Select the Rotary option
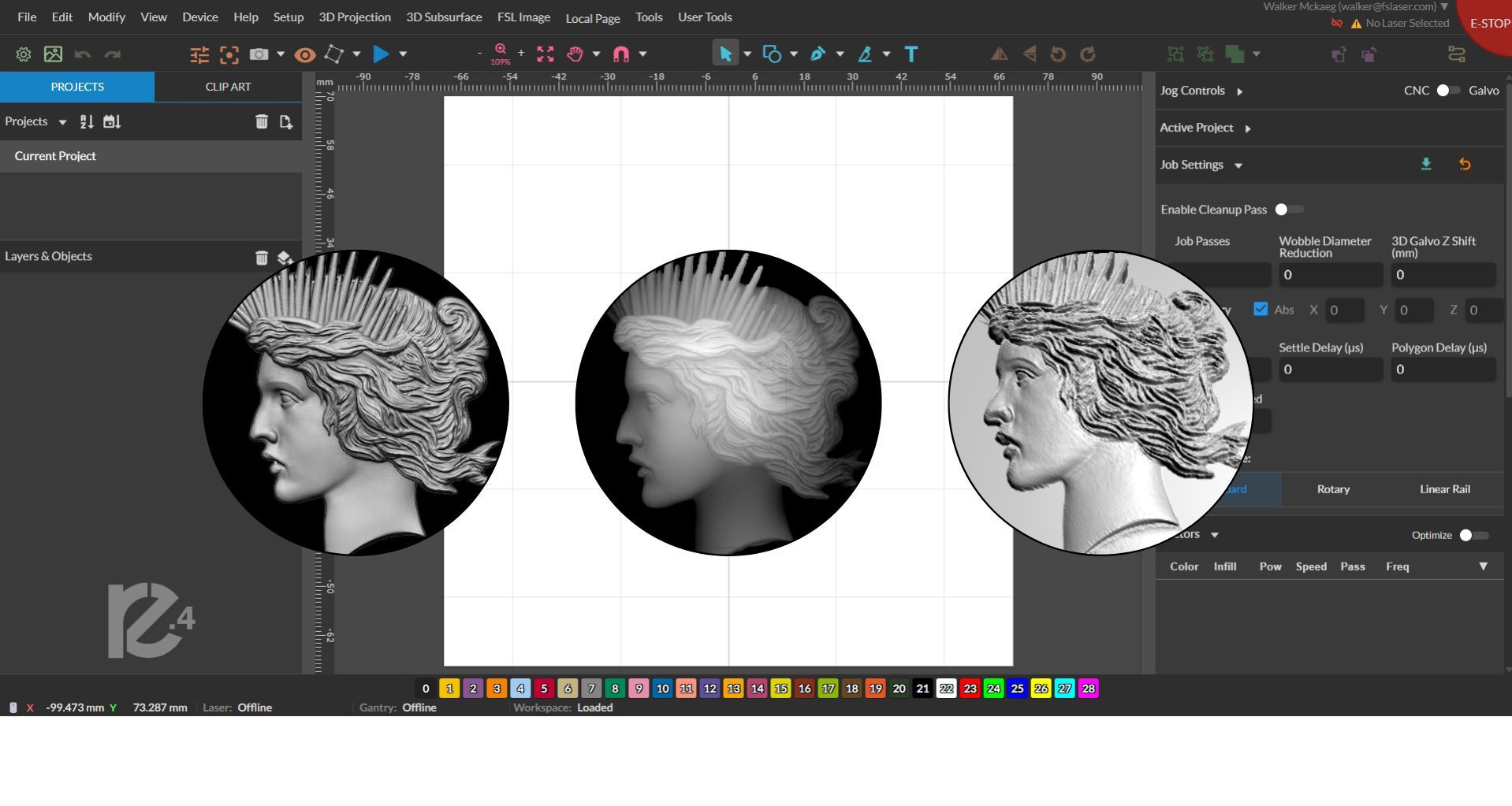Viewport: 1512px width, 806px height. click(x=1332, y=489)
